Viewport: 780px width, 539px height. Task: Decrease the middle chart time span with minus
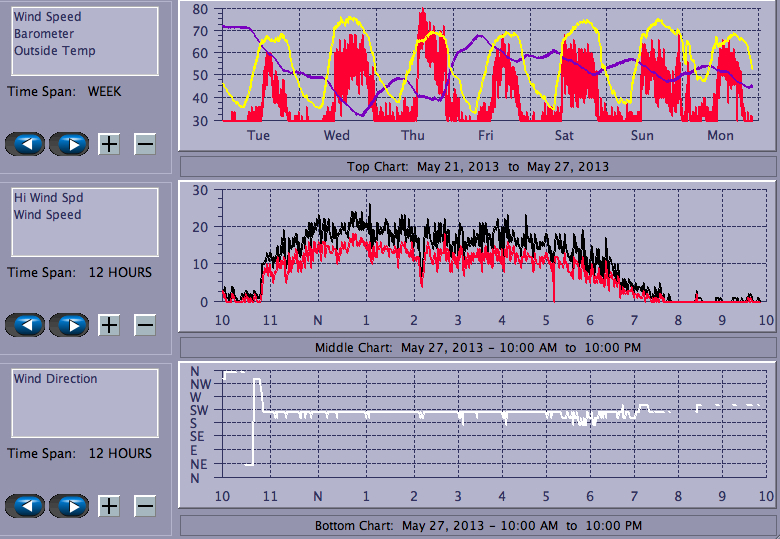(145, 325)
